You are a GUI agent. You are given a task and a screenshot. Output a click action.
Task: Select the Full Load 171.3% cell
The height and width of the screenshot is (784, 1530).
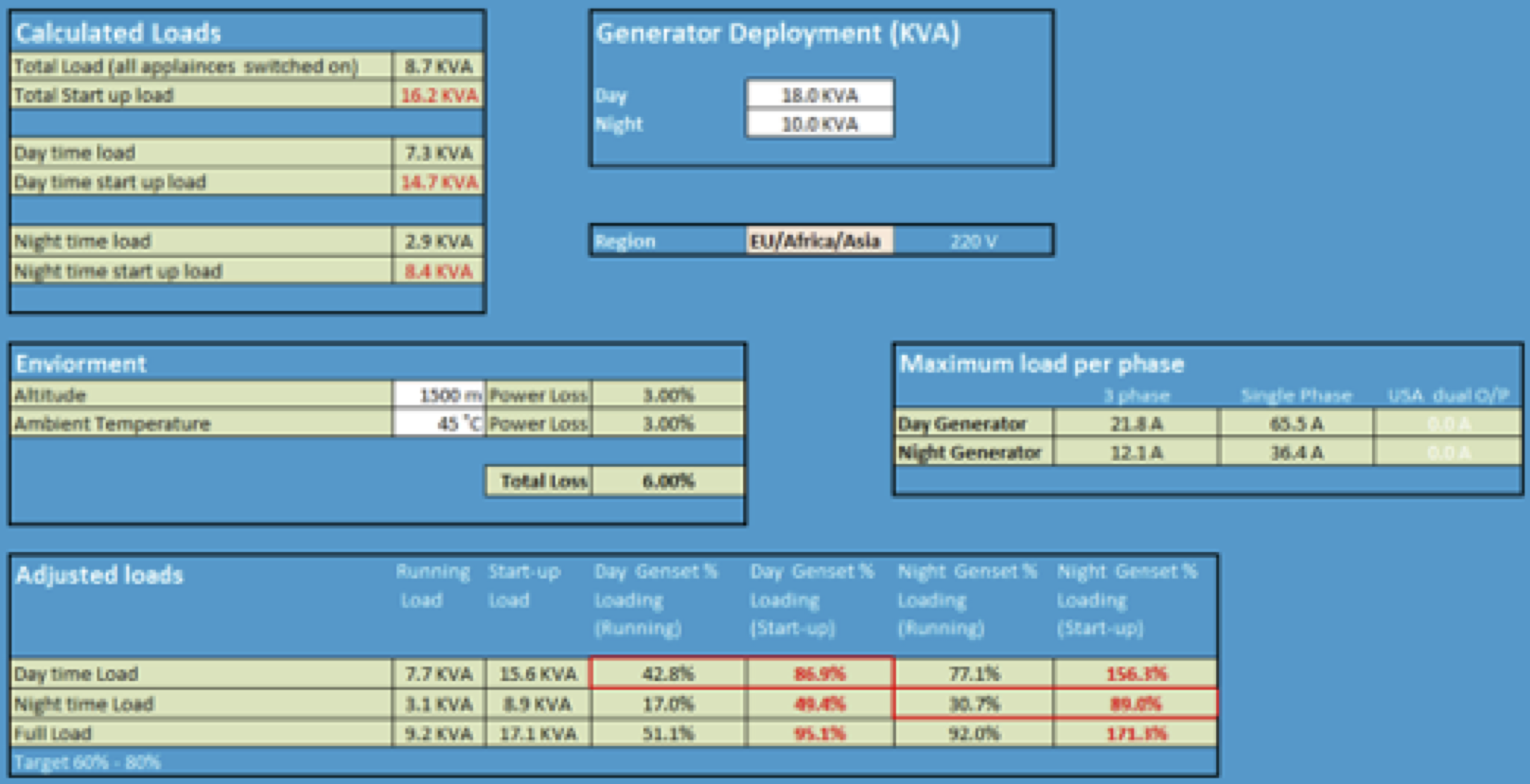[1135, 734]
